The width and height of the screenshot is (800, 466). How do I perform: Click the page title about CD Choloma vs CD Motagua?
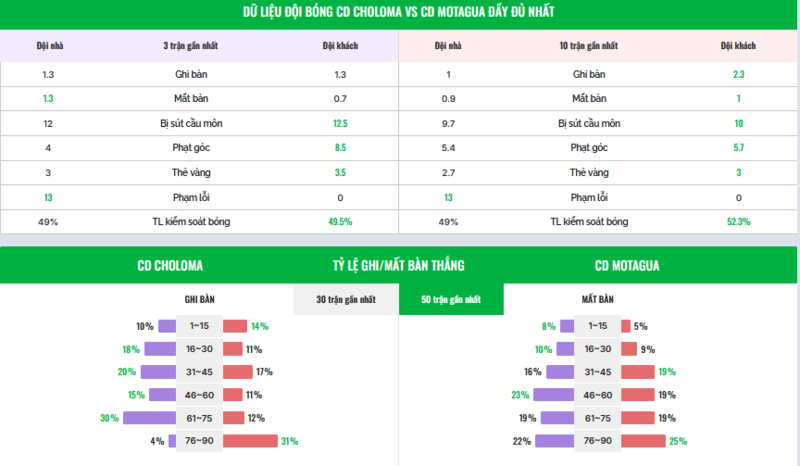click(x=399, y=12)
